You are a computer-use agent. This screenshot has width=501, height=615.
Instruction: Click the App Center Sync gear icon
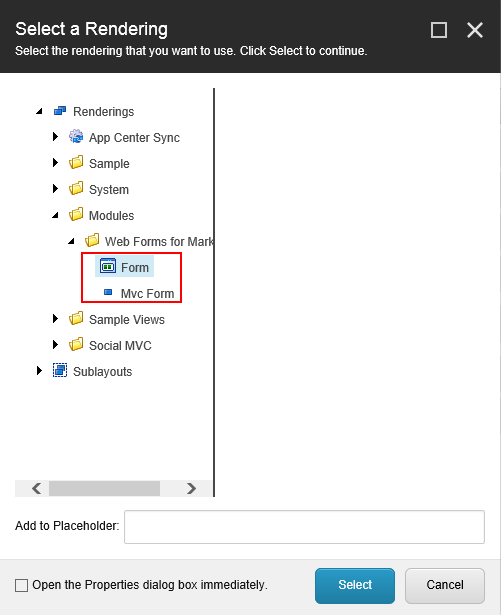coord(76,137)
